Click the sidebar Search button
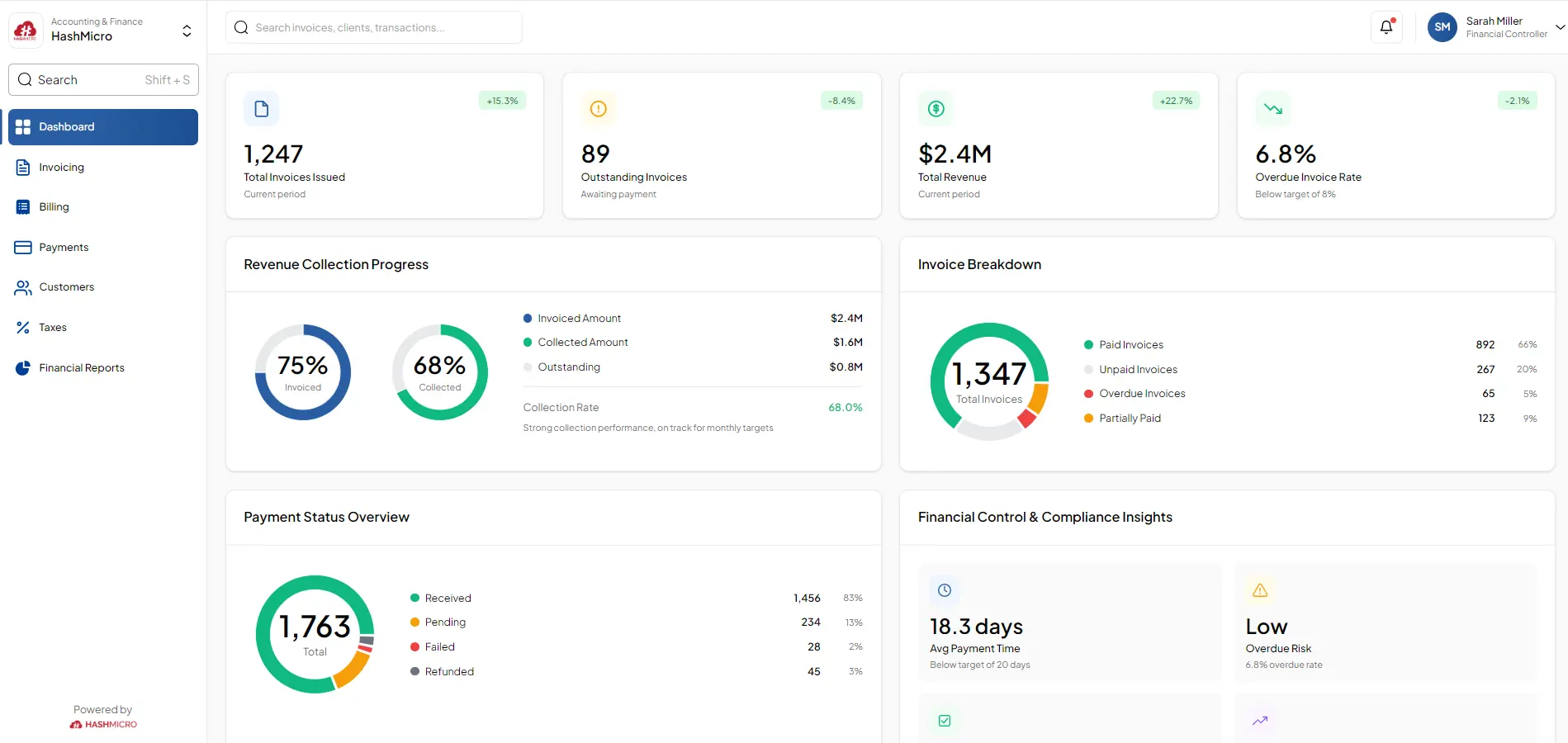Screen dimensions: 1568x743 (103, 80)
